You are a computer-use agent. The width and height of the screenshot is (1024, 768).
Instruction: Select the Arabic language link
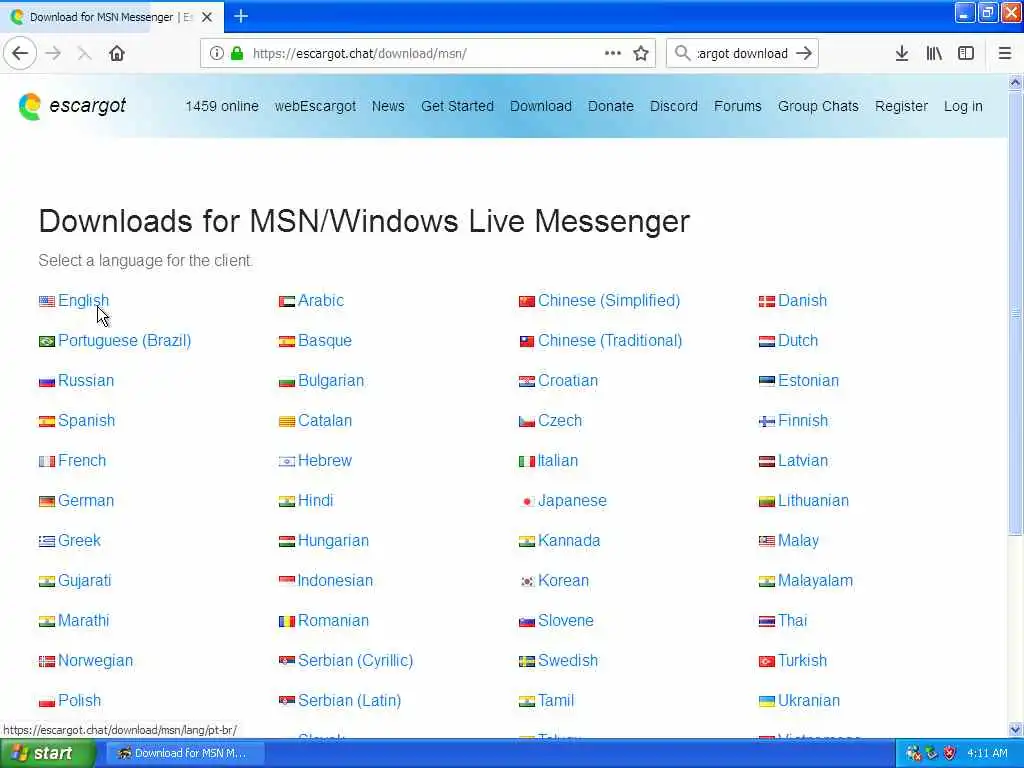click(321, 300)
